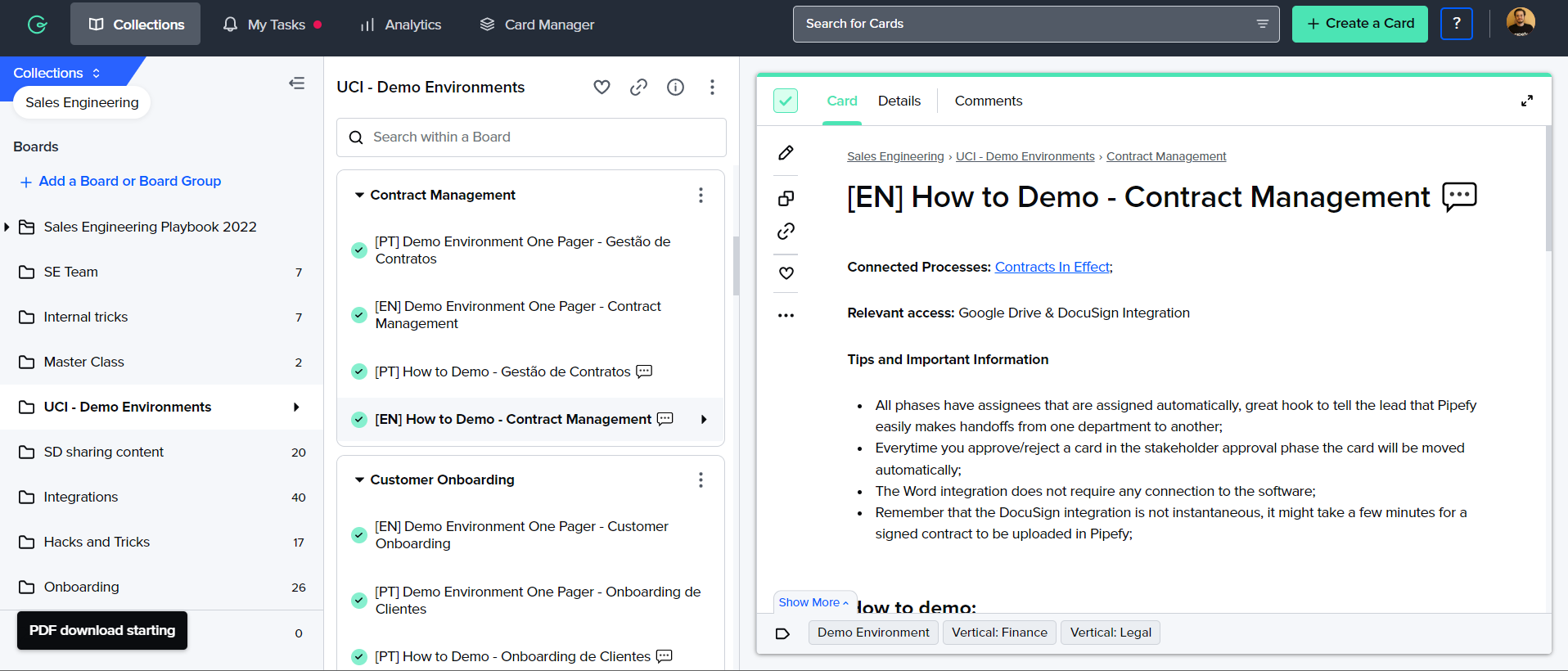
Task: Click the Vertical: Finance tag
Action: [x=999, y=633]
